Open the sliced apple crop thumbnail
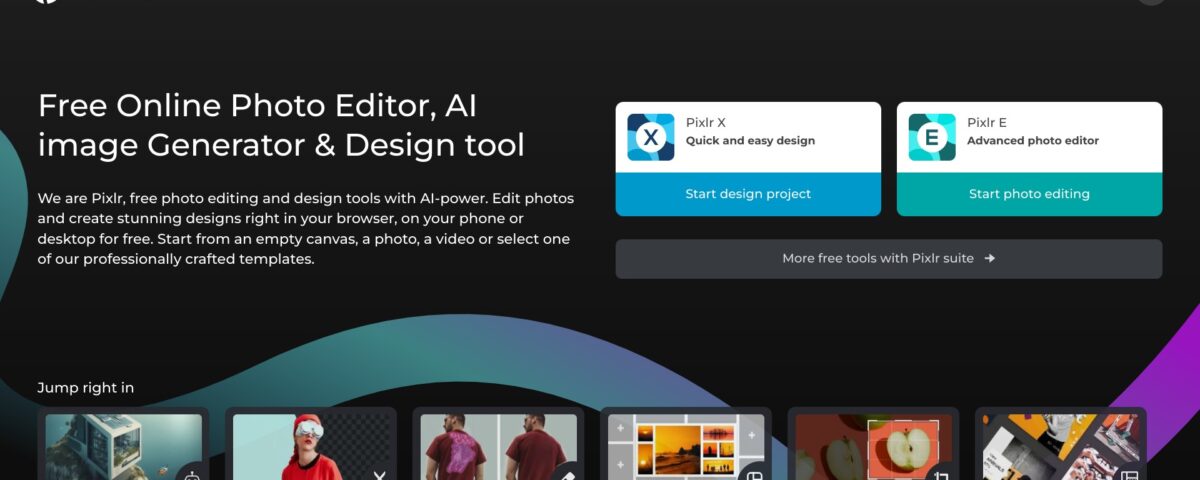 pos(860,445)
